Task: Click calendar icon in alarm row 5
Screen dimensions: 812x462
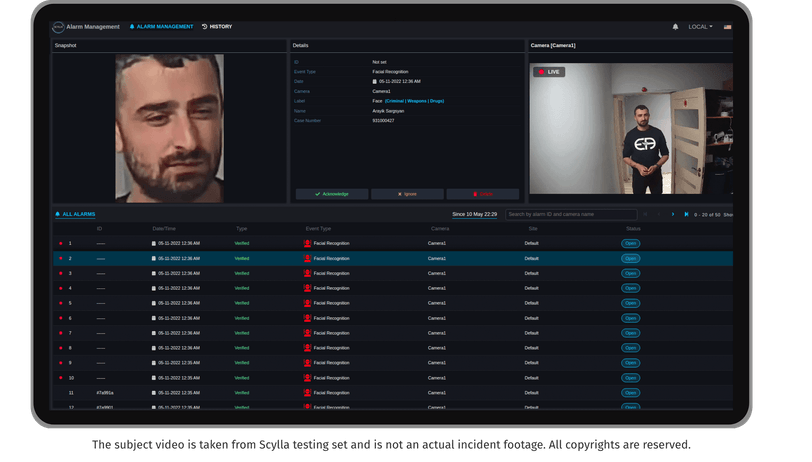Action: (x=154, y=303)
